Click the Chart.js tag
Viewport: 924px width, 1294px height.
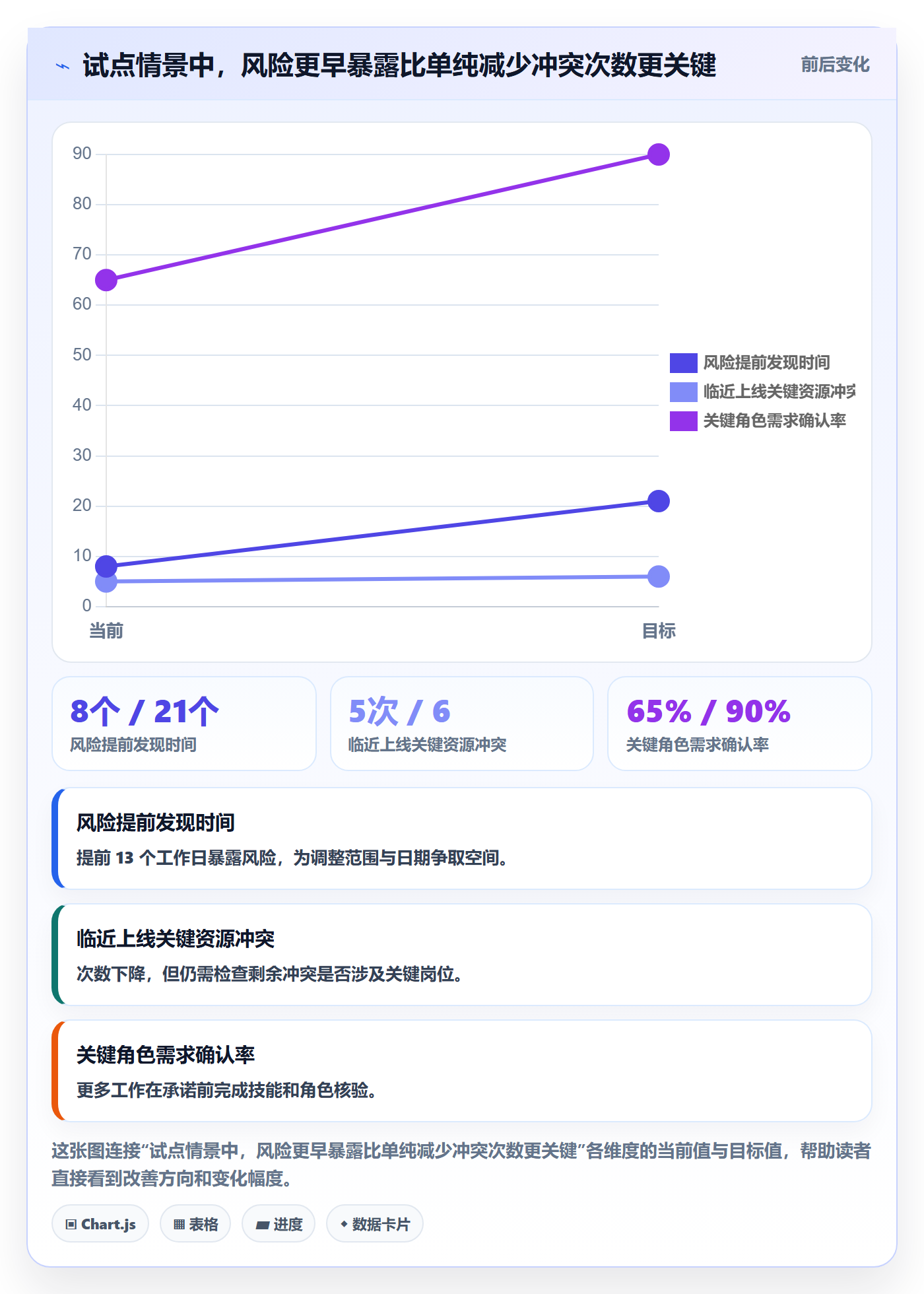click(100, 1224)
